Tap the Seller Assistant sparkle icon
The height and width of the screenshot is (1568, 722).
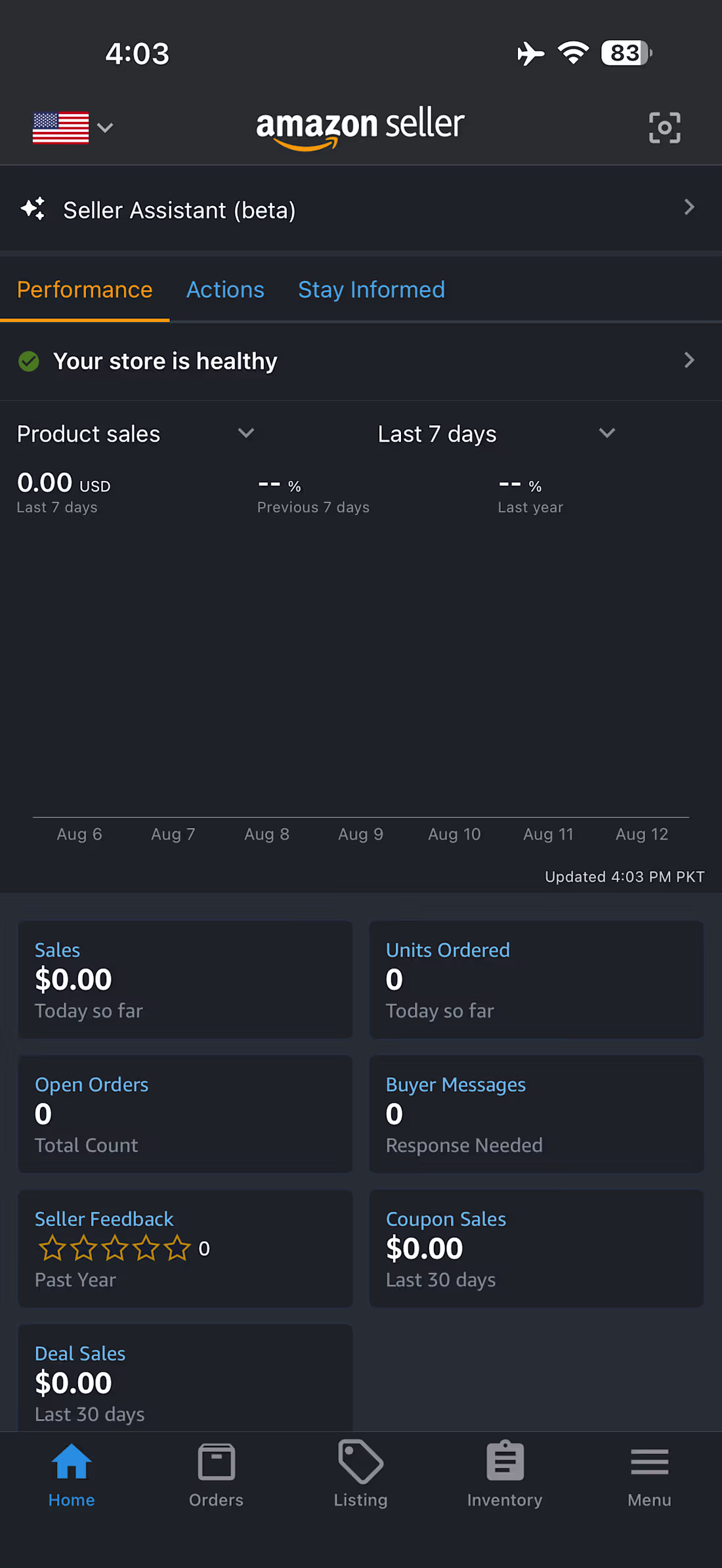pos(33,209)
